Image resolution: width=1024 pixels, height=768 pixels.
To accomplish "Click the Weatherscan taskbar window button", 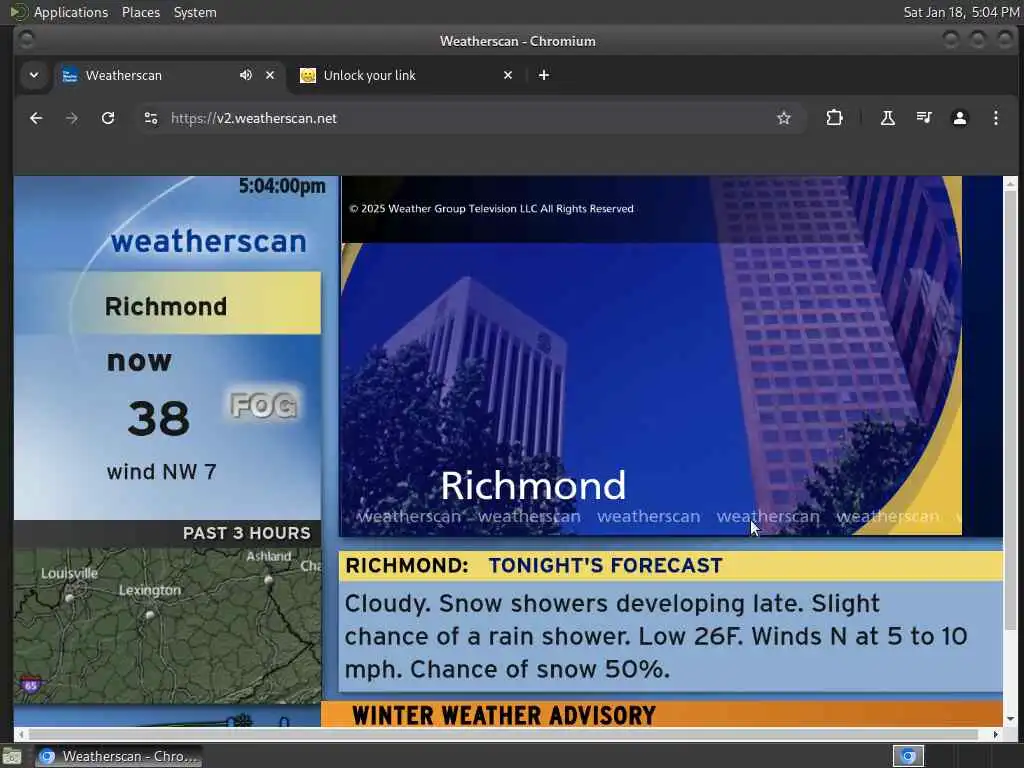I will (118, 756).
